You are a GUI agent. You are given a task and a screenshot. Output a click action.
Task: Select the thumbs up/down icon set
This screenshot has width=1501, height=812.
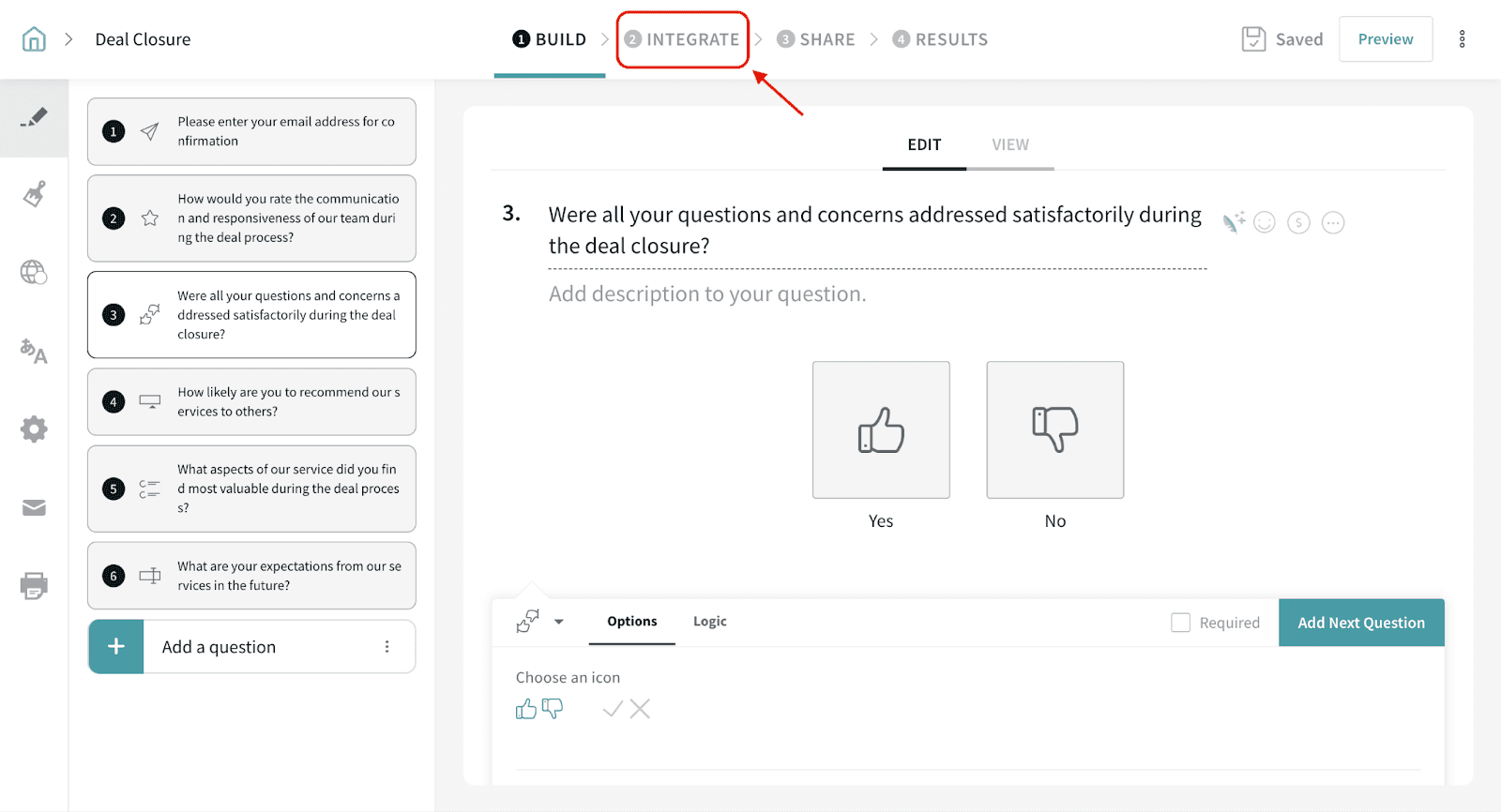[539, 710]
